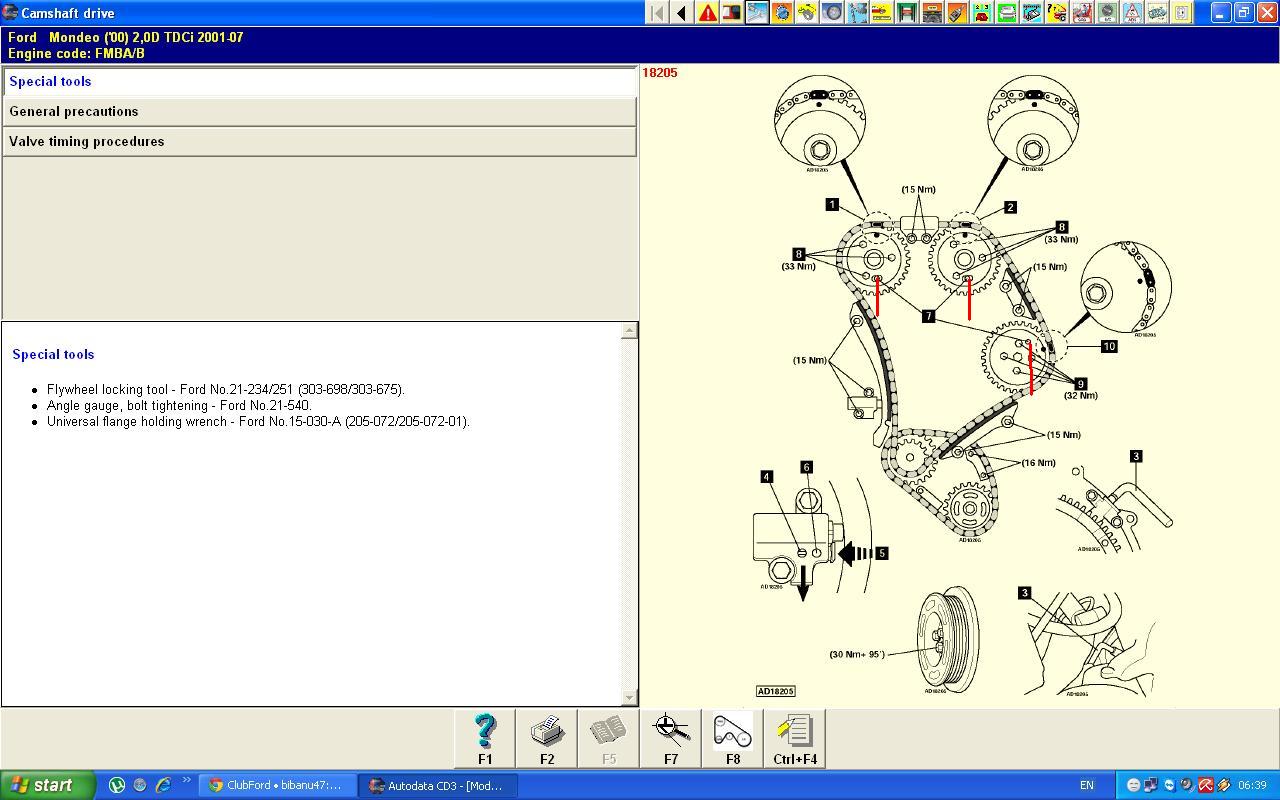The height and width of the screenshot is (800, 1280).
Task: Go back with the black left arrow
Action: click(682, 13)
